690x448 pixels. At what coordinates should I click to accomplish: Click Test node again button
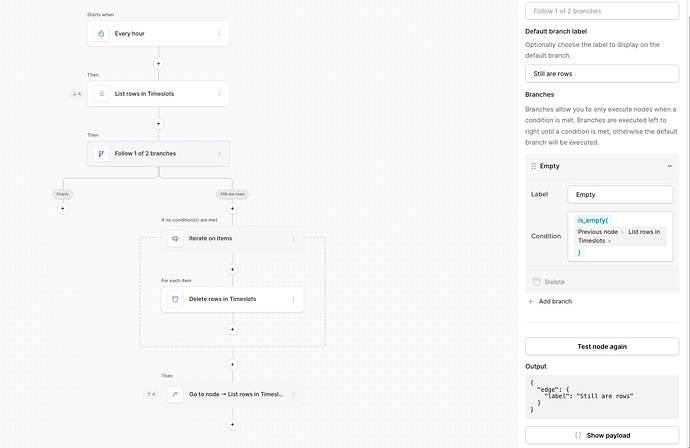[x=602, y=346]
